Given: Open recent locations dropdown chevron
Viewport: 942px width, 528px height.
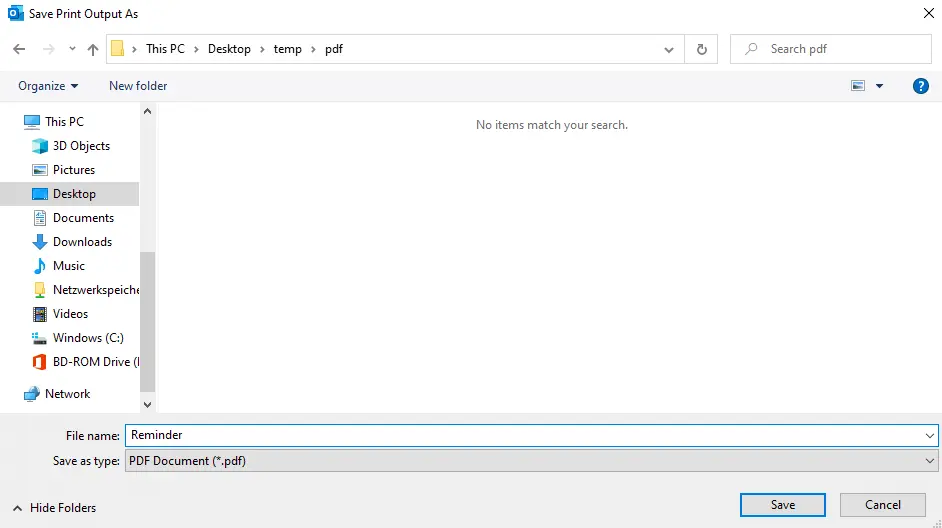Looking at the screenshot, I should click(x=72, y=49).
